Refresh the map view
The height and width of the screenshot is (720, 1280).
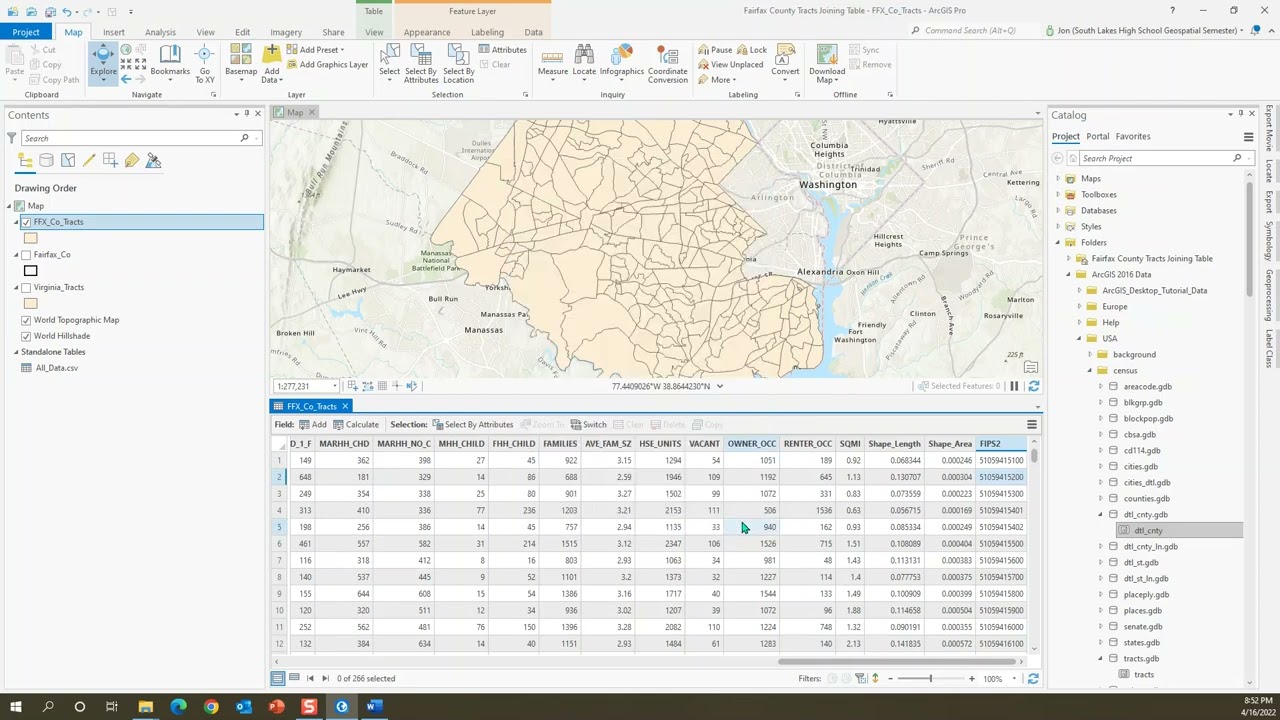pos(1033,386)
